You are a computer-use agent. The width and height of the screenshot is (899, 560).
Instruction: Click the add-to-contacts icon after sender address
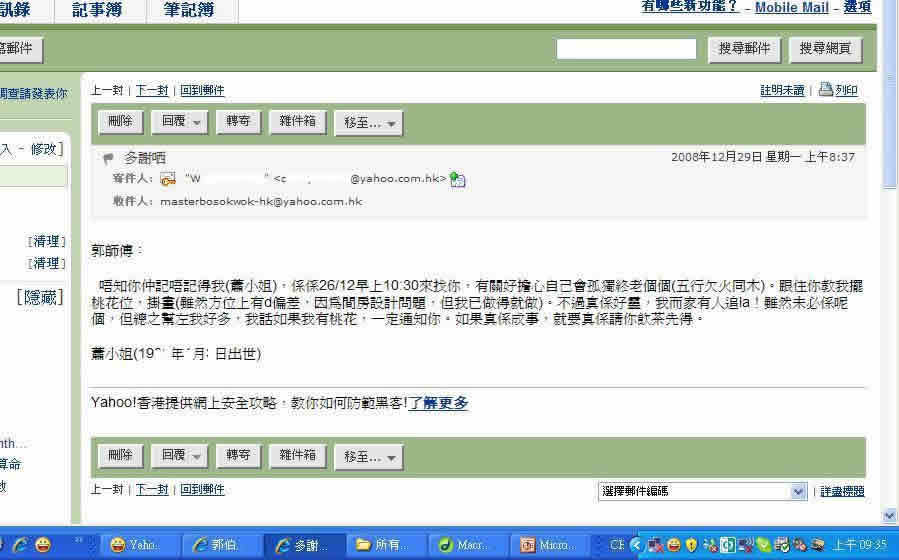tap(458, 180)
